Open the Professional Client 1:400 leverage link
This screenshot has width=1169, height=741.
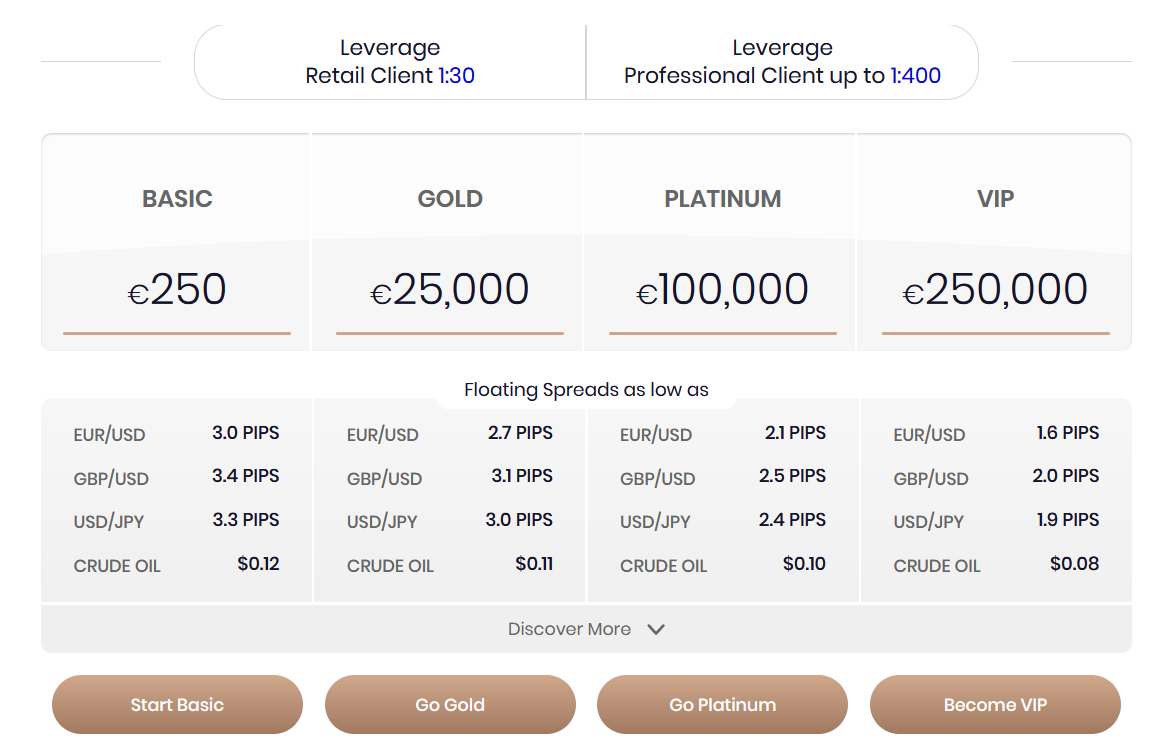917,75
